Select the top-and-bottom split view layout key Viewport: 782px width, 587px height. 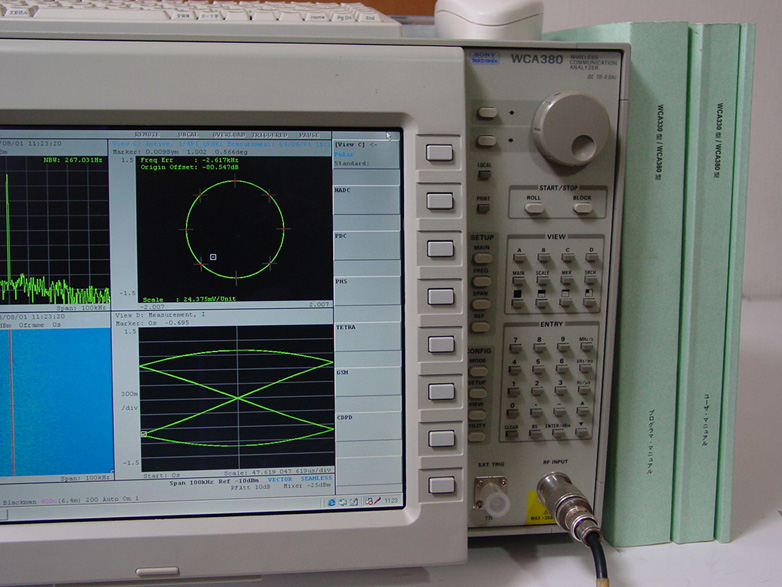click(542, 302)
